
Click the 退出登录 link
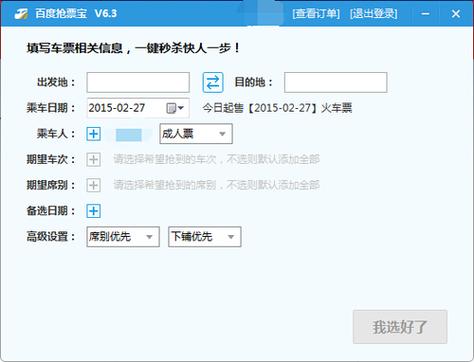click(374, 14)
